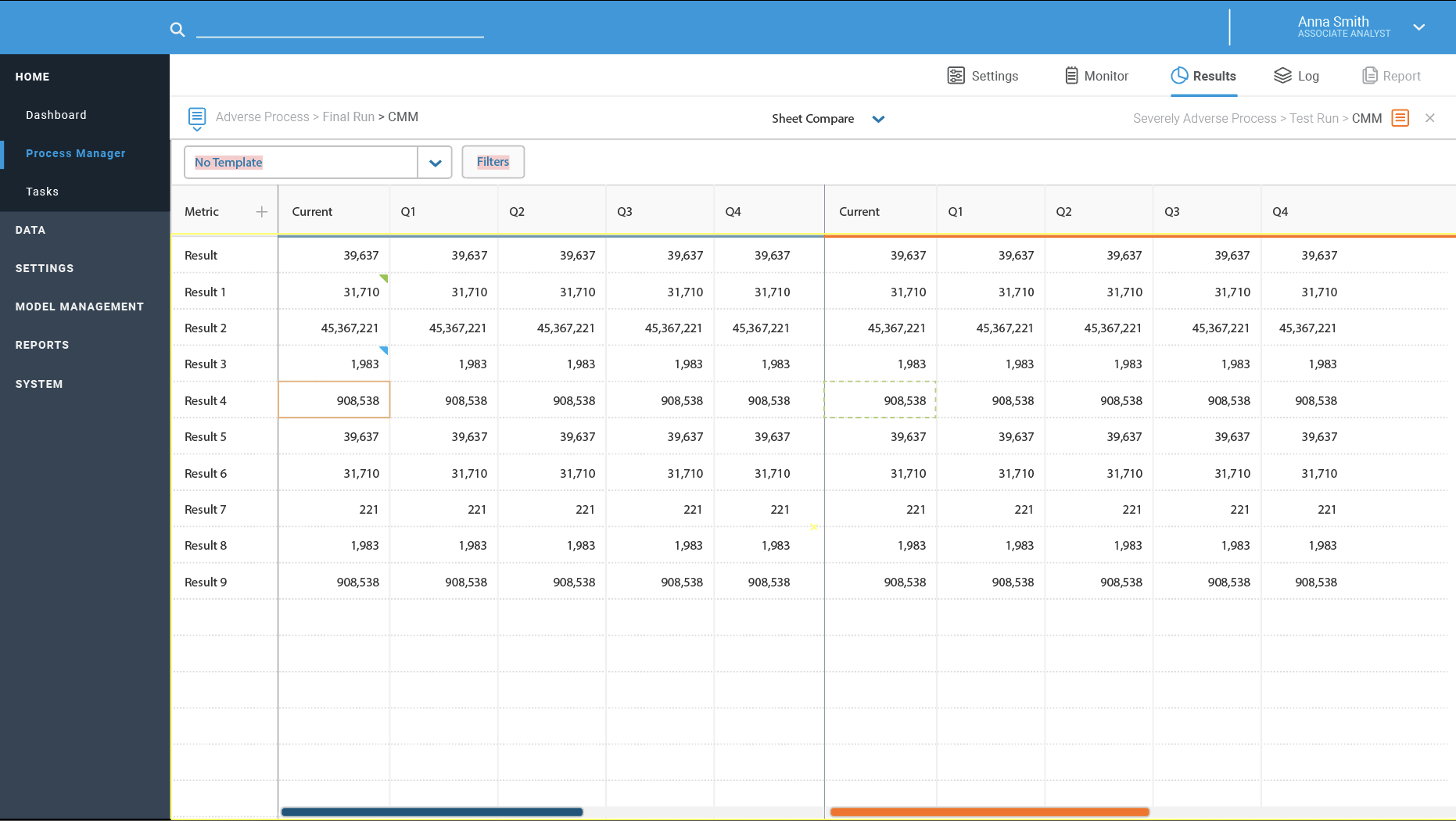The width and height of the screenshot is (1456, 821).
Task: Go to Dashboard in the sidebar
Action: (56, 115)
